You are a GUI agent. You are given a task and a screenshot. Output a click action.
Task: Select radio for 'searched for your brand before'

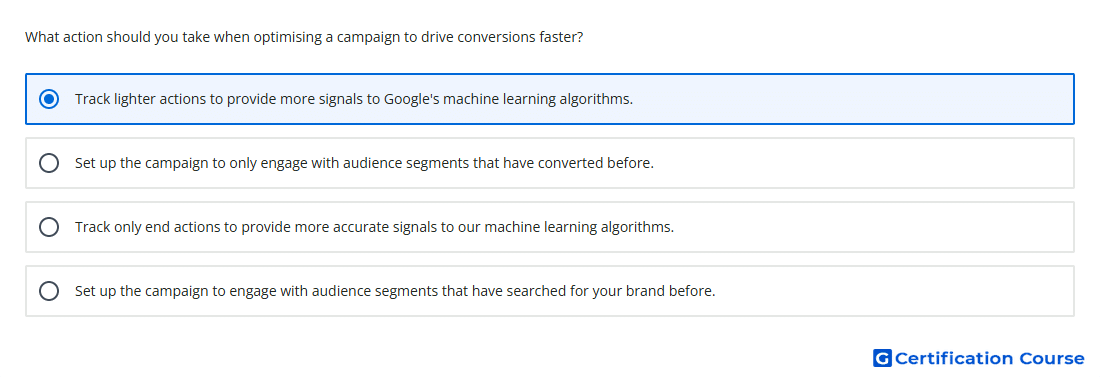point(49,291)
